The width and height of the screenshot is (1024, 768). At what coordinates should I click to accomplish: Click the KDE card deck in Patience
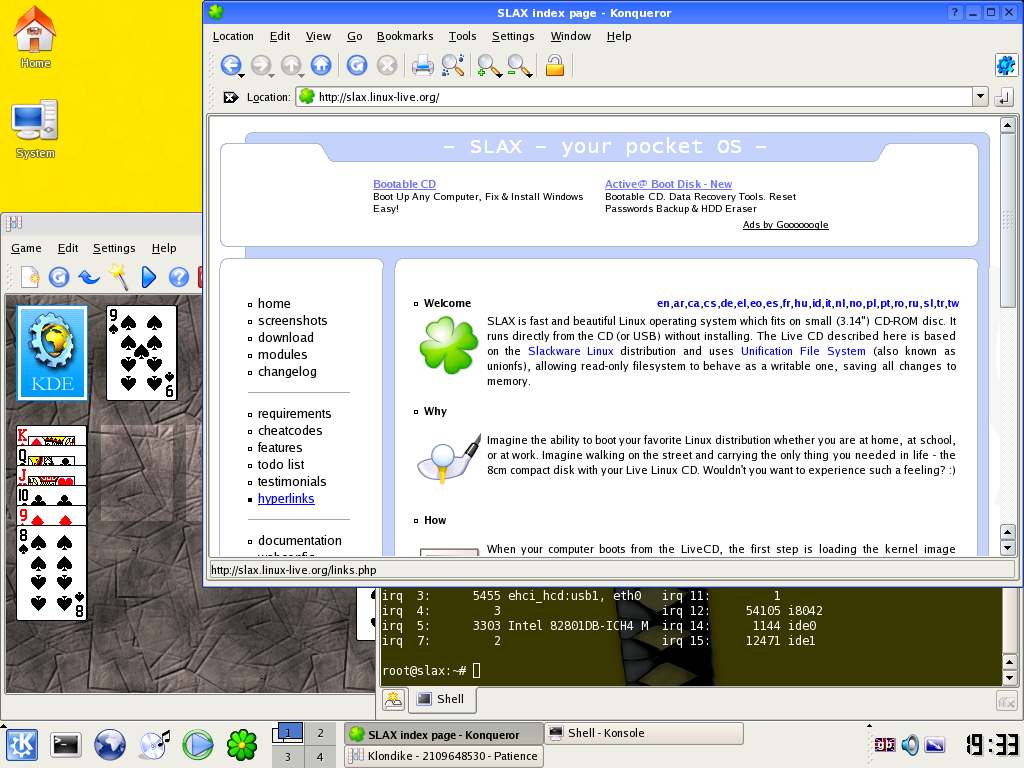click(52, 353)
